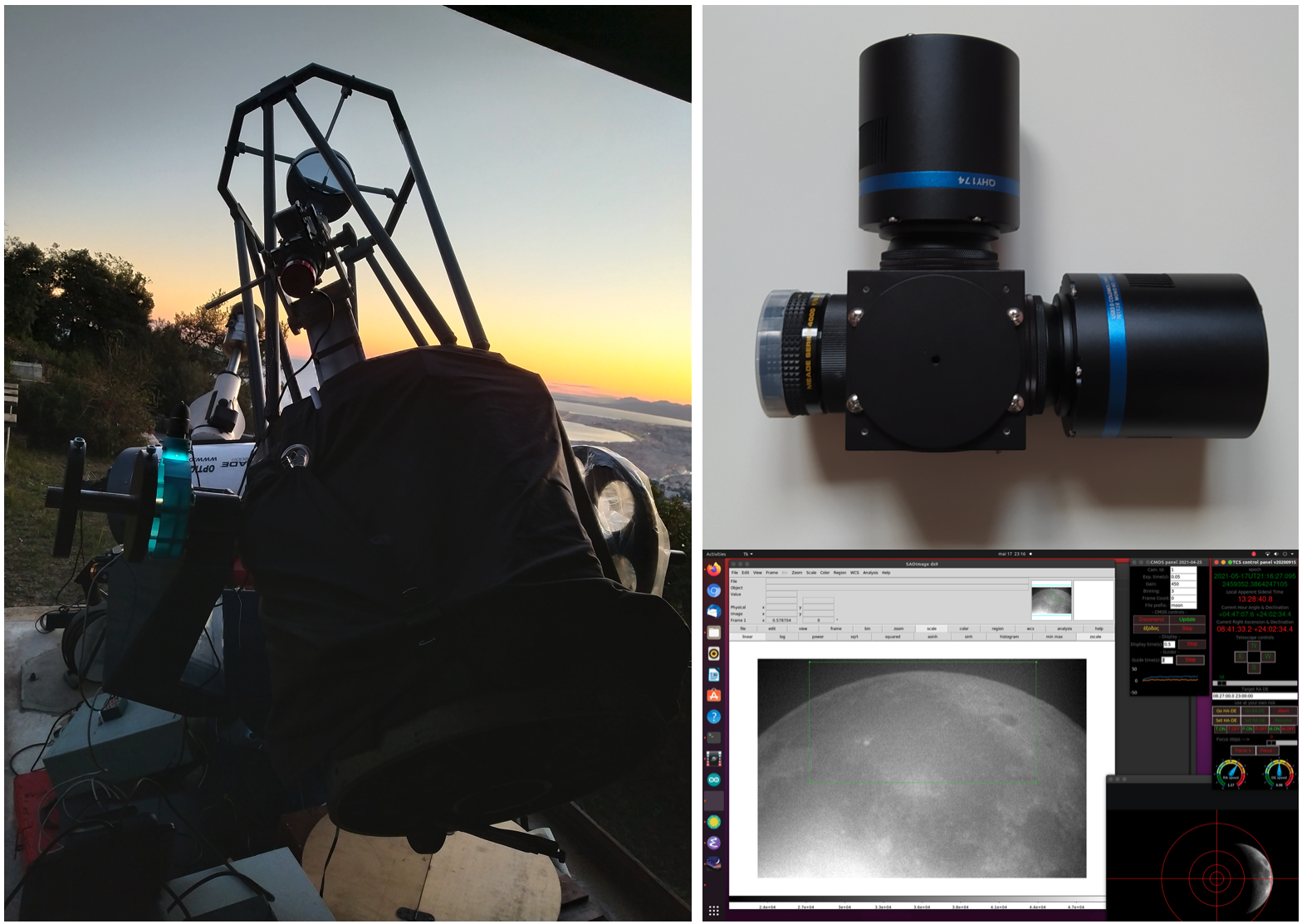
Task: Select 'min max' limits in ds9
Action: point(1055,637)
